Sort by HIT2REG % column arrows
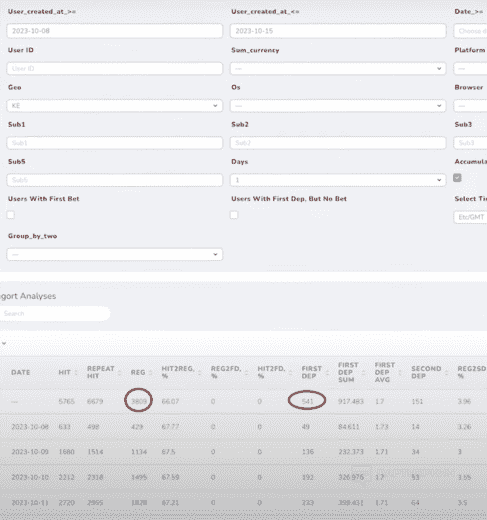This screenshot has height=520, width=487. tap(200, 372)
